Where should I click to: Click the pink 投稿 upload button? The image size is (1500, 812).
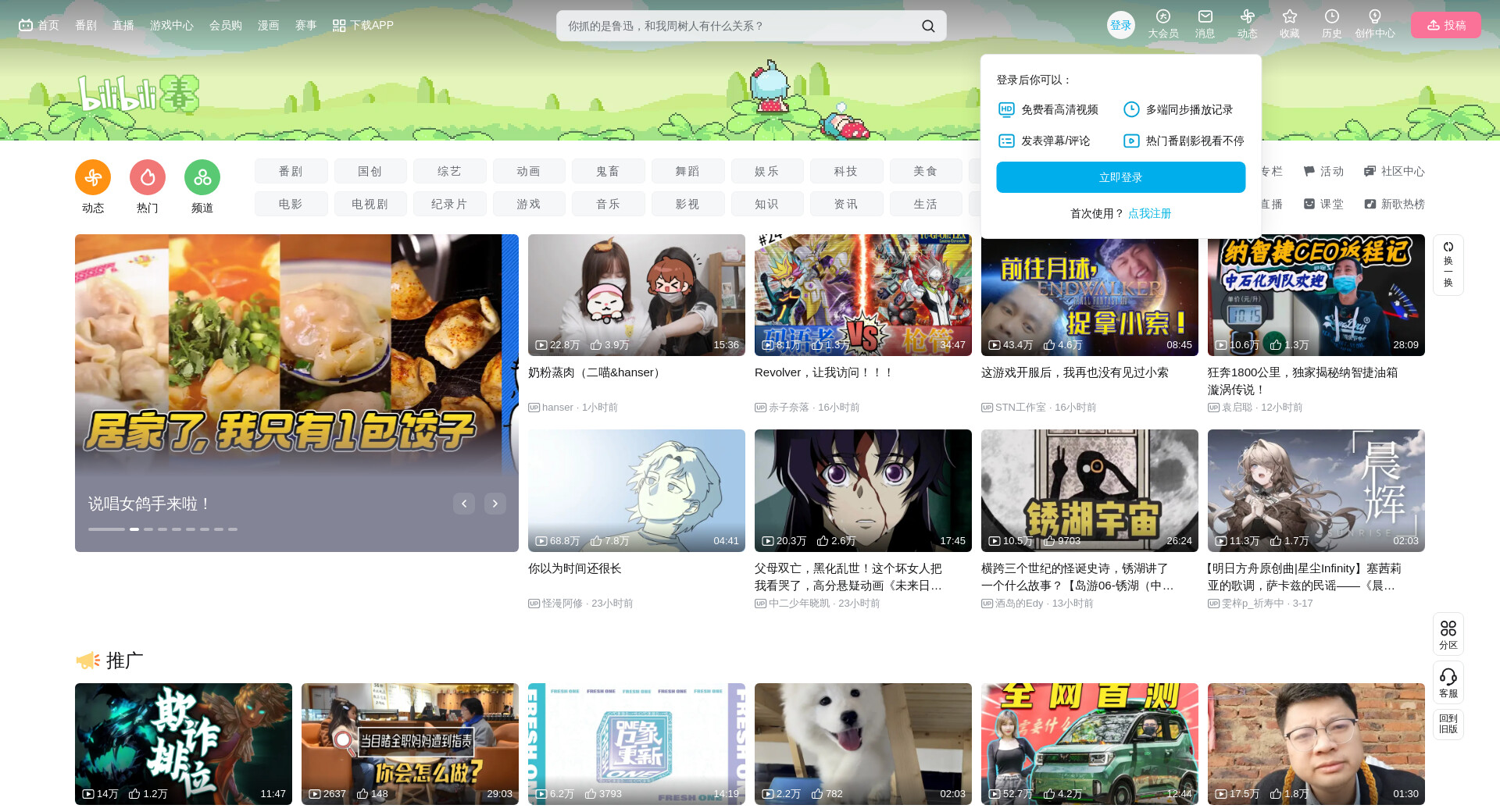pos(1446,25)
